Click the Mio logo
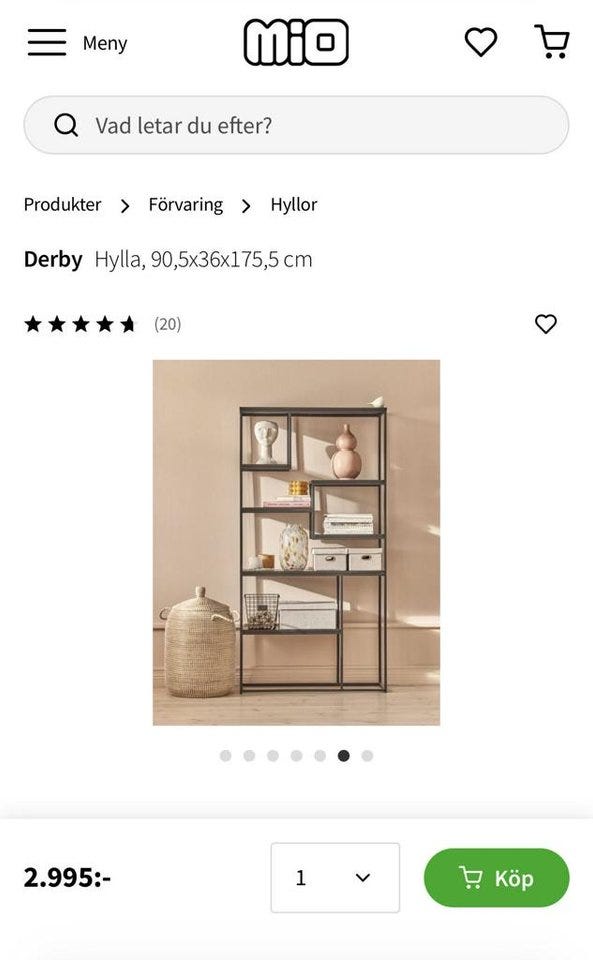 coord(296,42)
